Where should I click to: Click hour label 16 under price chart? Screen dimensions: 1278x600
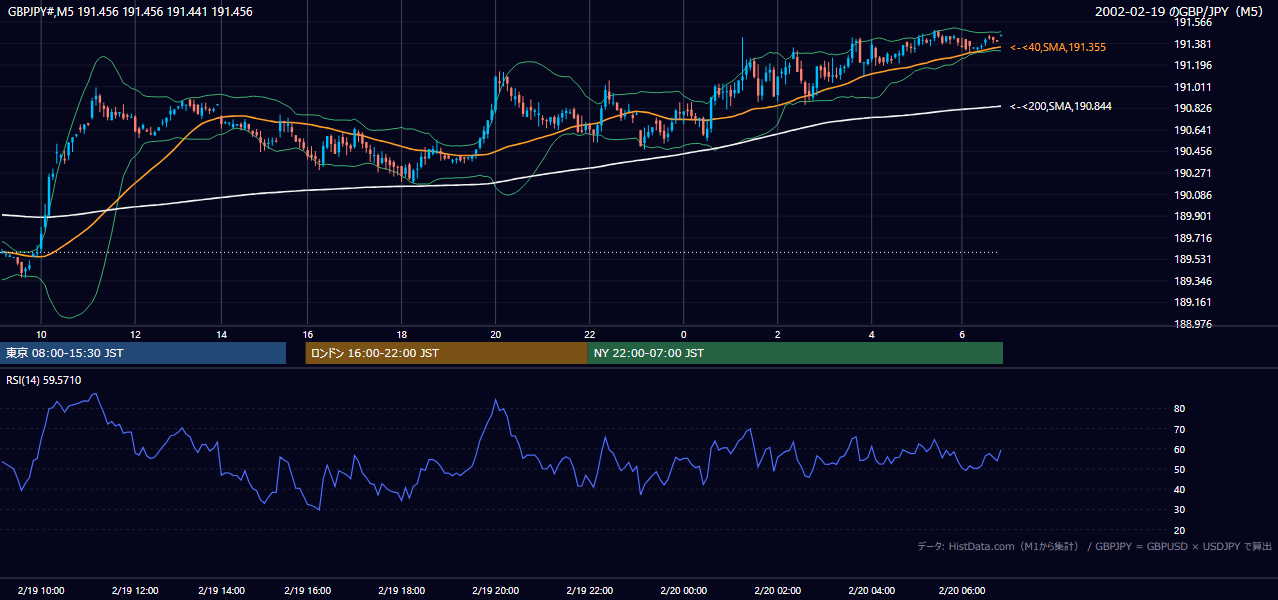pos(308,335)
